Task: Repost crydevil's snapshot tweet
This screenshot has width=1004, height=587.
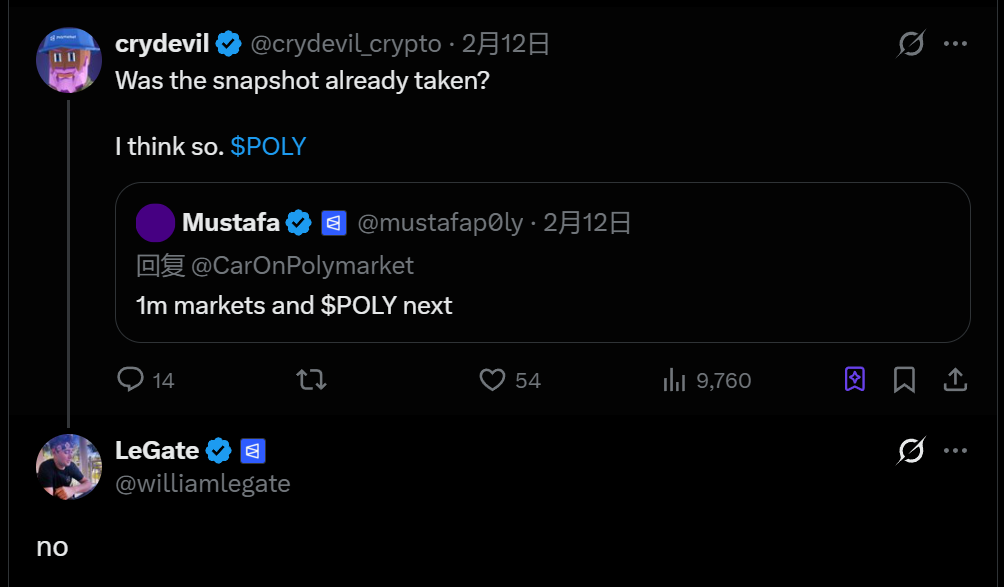Action: click(x=312, y=380)
